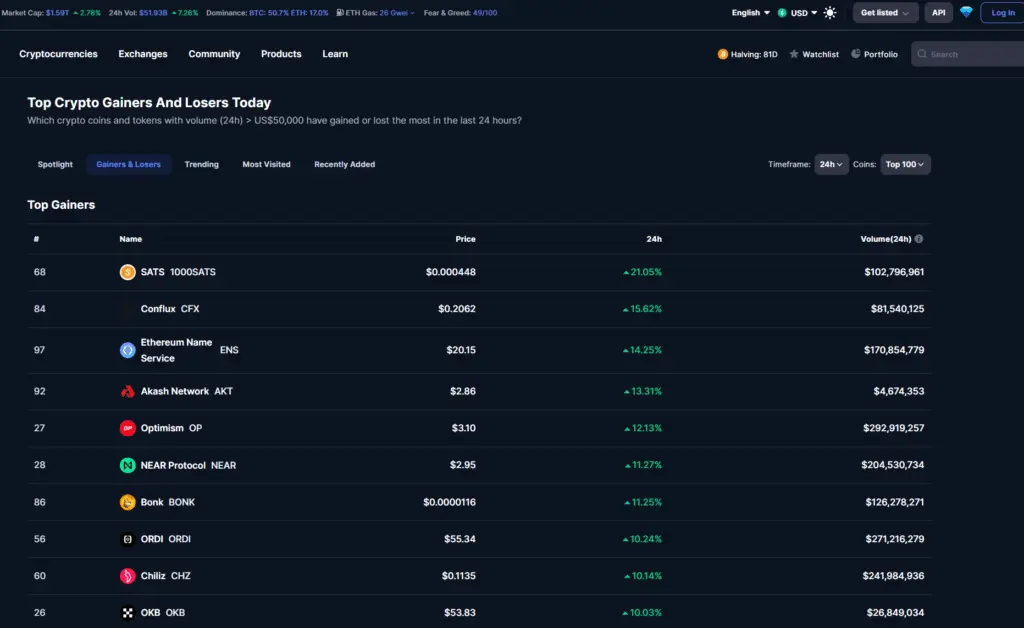Click the Optimism volume $292,919,257
This screenshot has height=628, width=1024.
pyautogui.click(x=893, y=428)
